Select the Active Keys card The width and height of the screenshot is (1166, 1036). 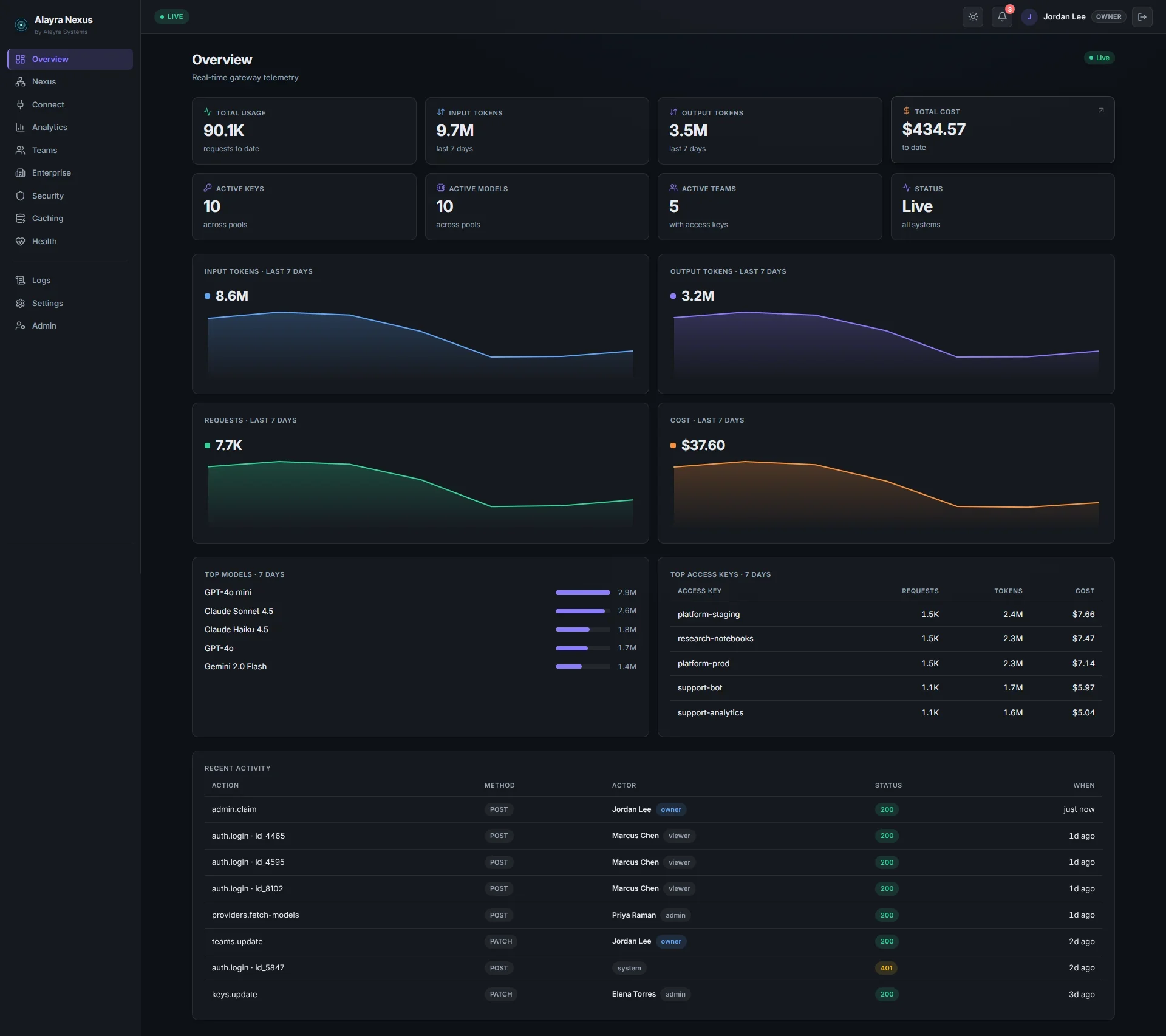click(304, 206)
